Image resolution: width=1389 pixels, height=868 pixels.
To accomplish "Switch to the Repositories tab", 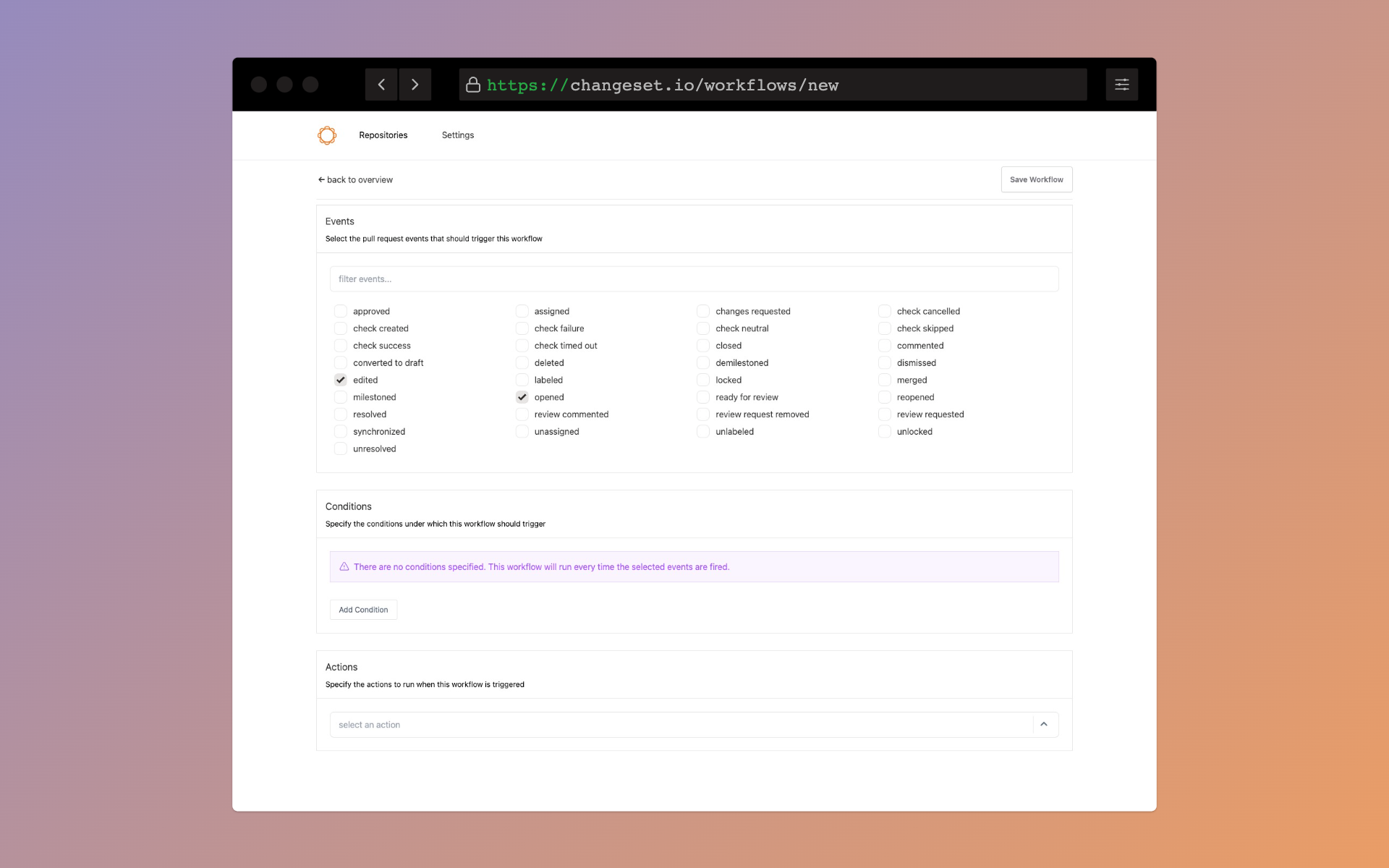I will pos(382,135).
